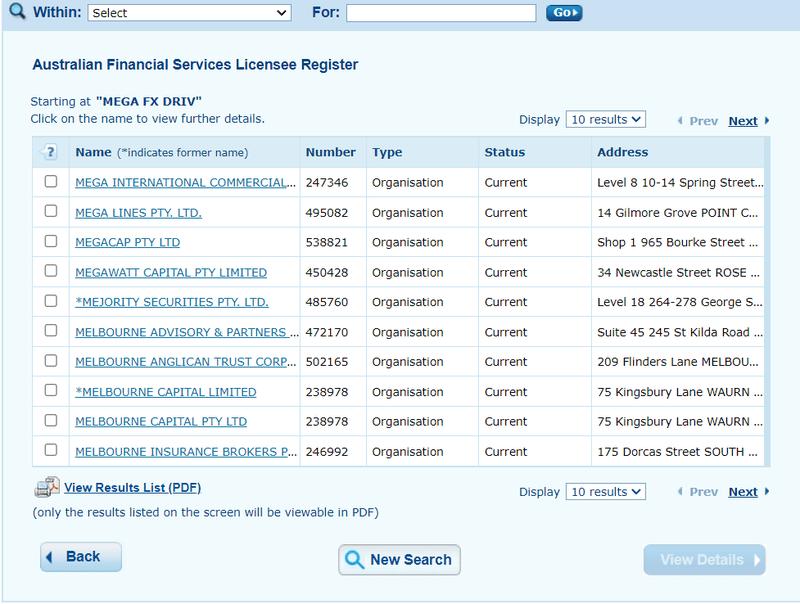Click the Back button
Screen dimensions: 800x604
click(x=81, y=557)
